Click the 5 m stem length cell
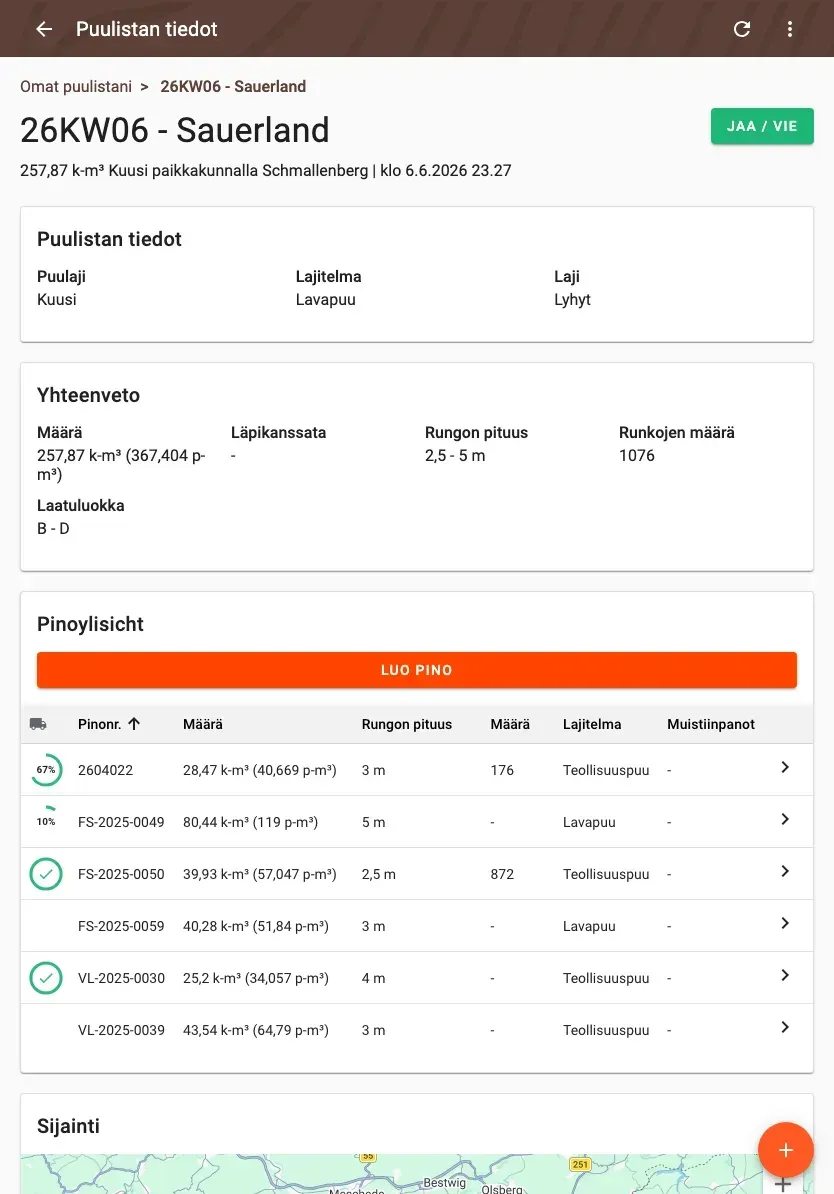Viewport: 834px width, 1194px height. (373, 822)
